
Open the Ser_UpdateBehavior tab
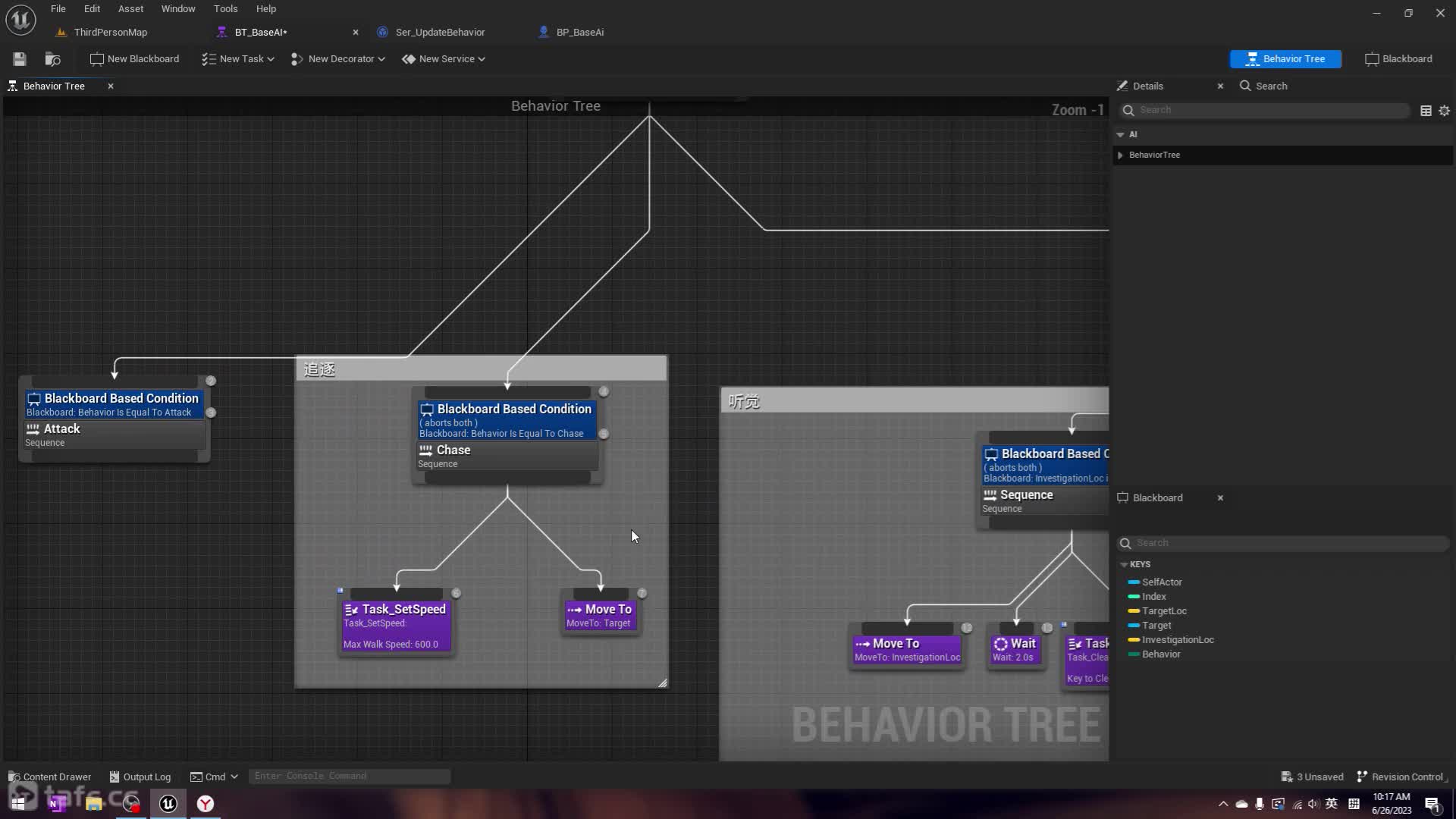(440, 33)
